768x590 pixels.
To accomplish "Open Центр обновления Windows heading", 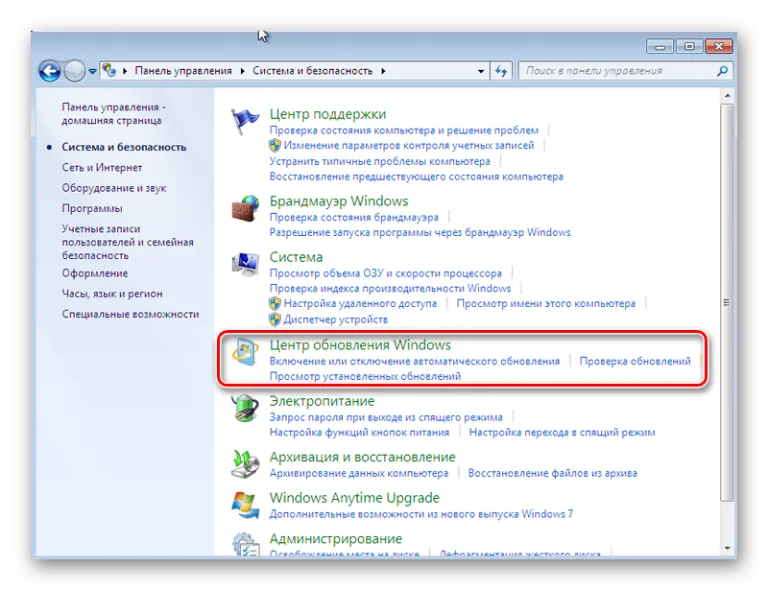I will pos(360,345).
